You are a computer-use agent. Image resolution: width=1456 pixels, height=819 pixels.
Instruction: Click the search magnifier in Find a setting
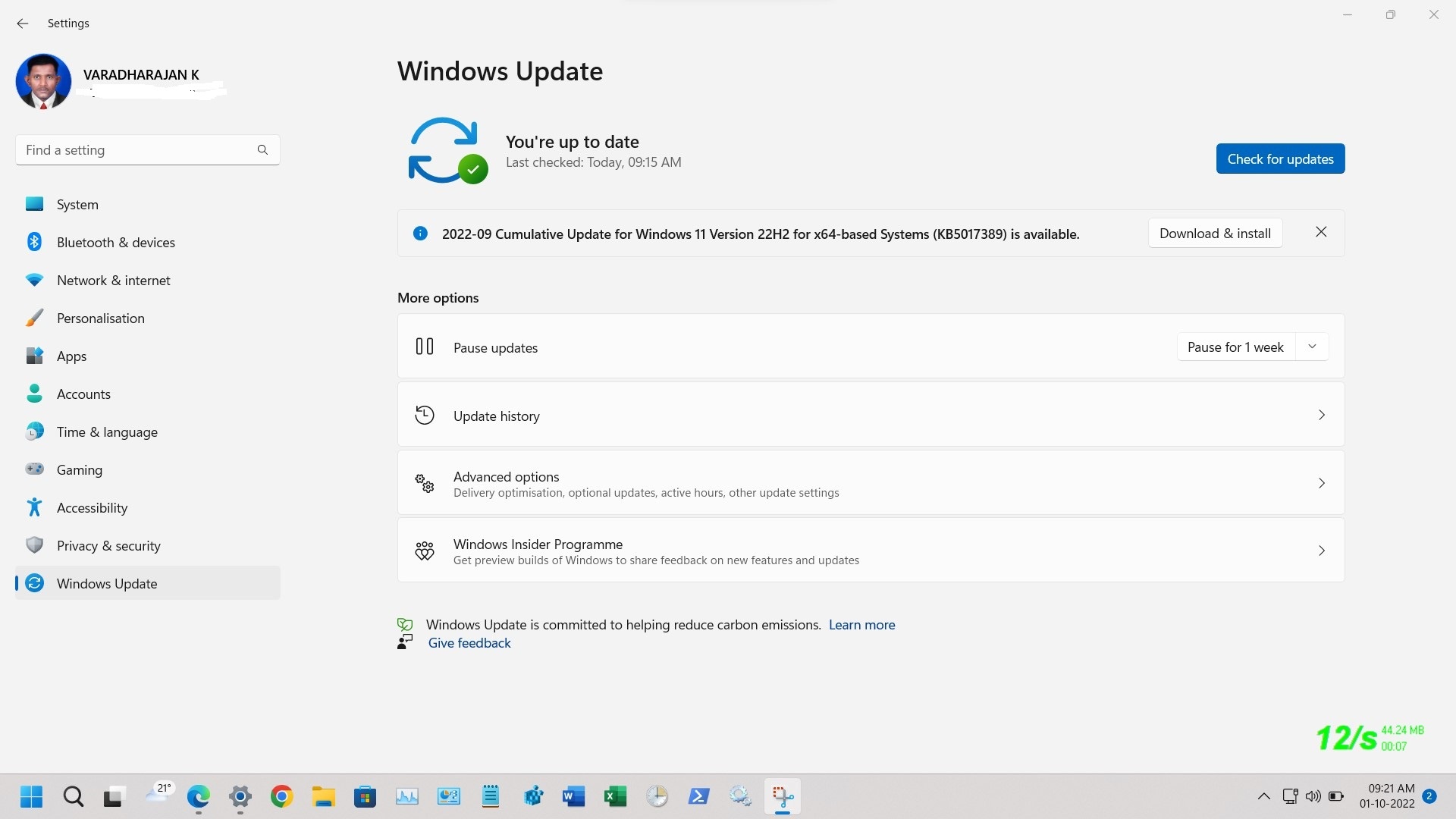(x=262, y=149)
